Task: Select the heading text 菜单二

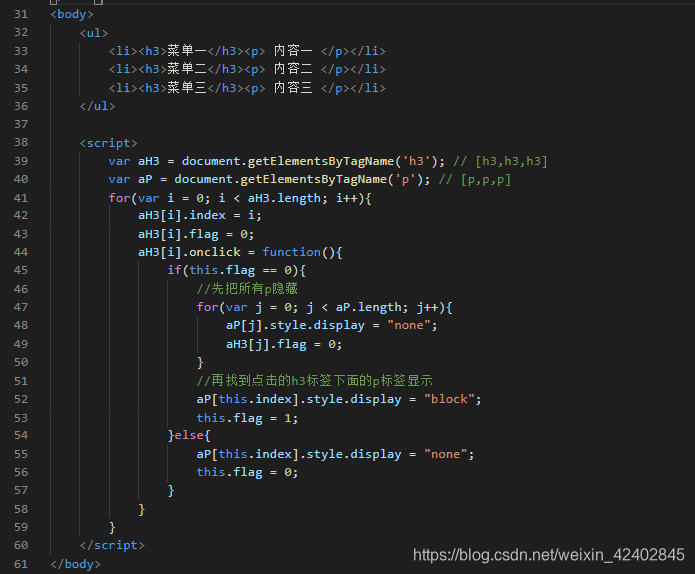Action: [187, 69]
